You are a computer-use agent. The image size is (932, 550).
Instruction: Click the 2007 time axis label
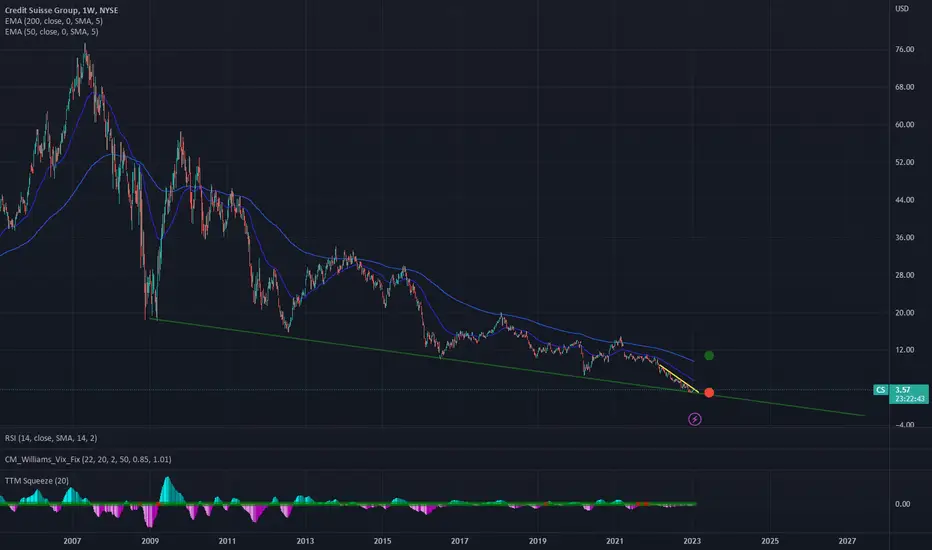(x=72, y=541)
